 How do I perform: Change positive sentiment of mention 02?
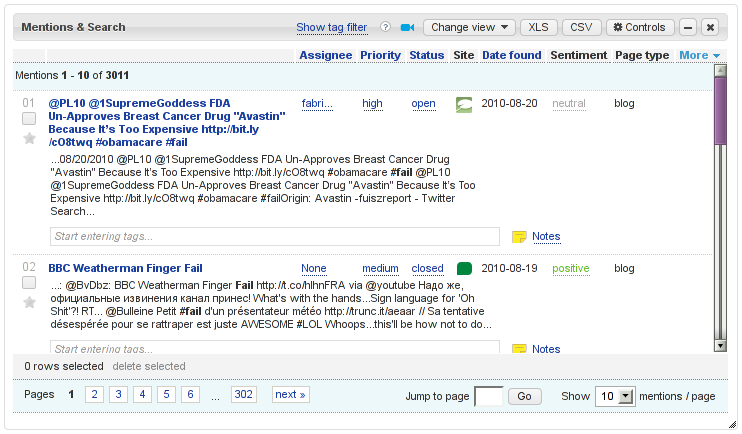[x=571, y=268]
